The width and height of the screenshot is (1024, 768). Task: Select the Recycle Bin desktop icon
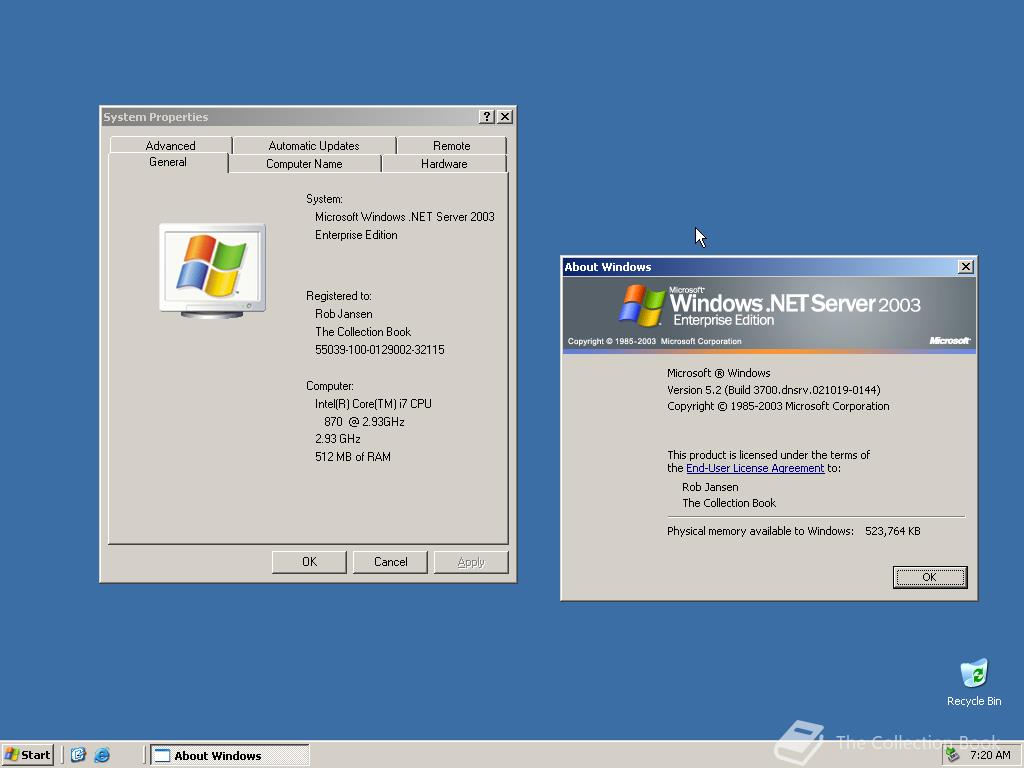(974, 682)
